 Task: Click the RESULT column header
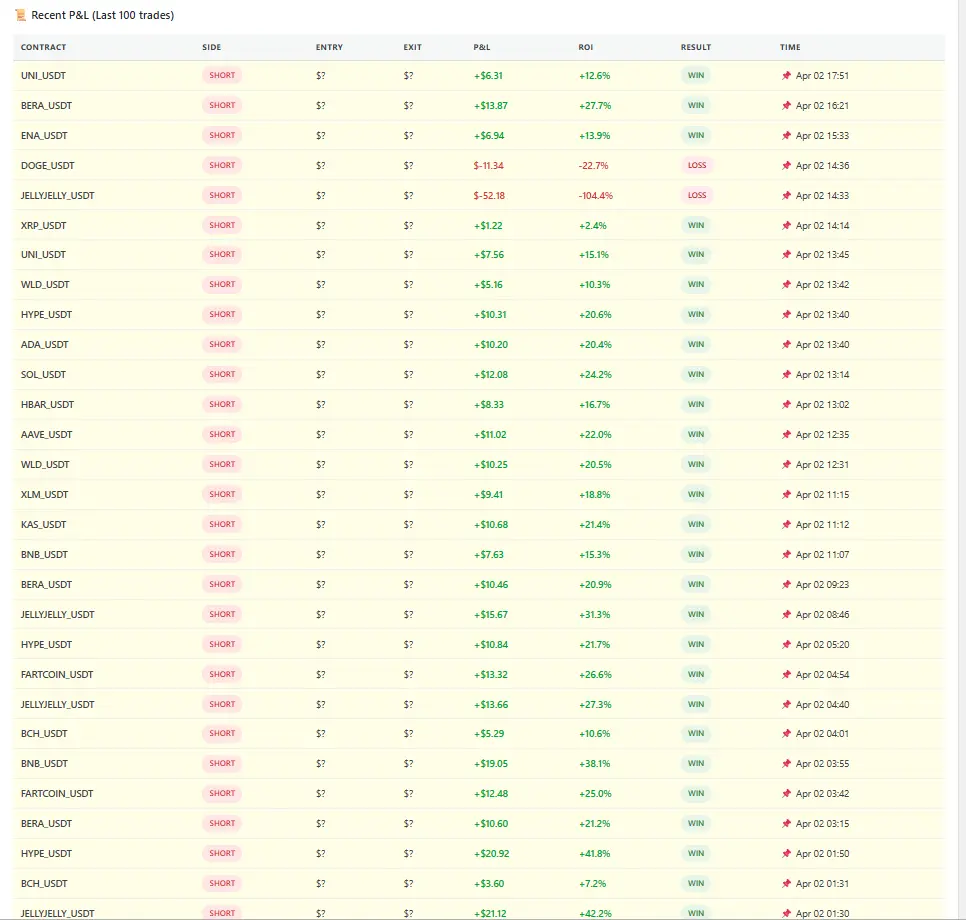click(x=696, y=47)
